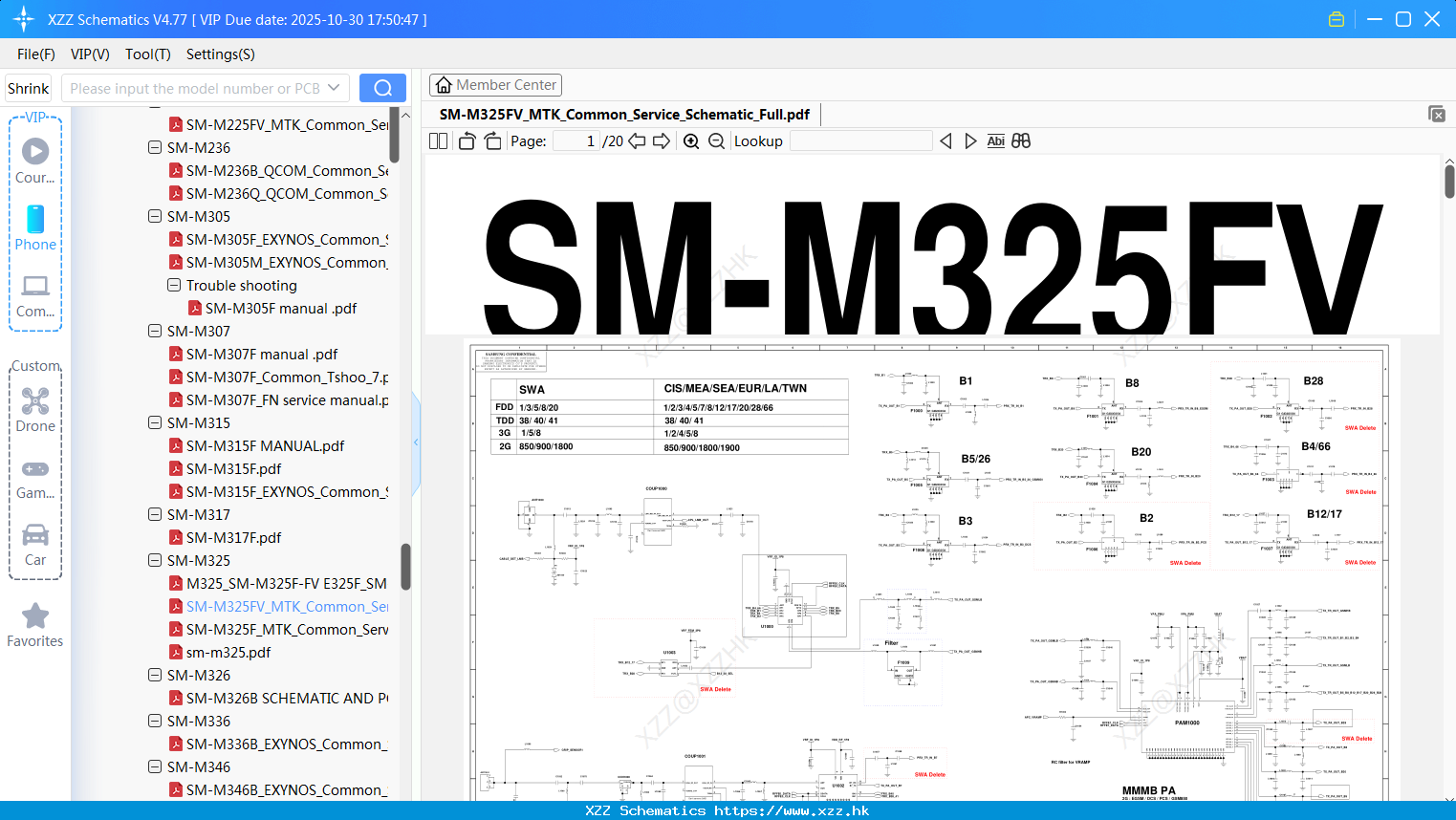Find next lookup match triangle
1456x820 pixels.
point(970,141)
